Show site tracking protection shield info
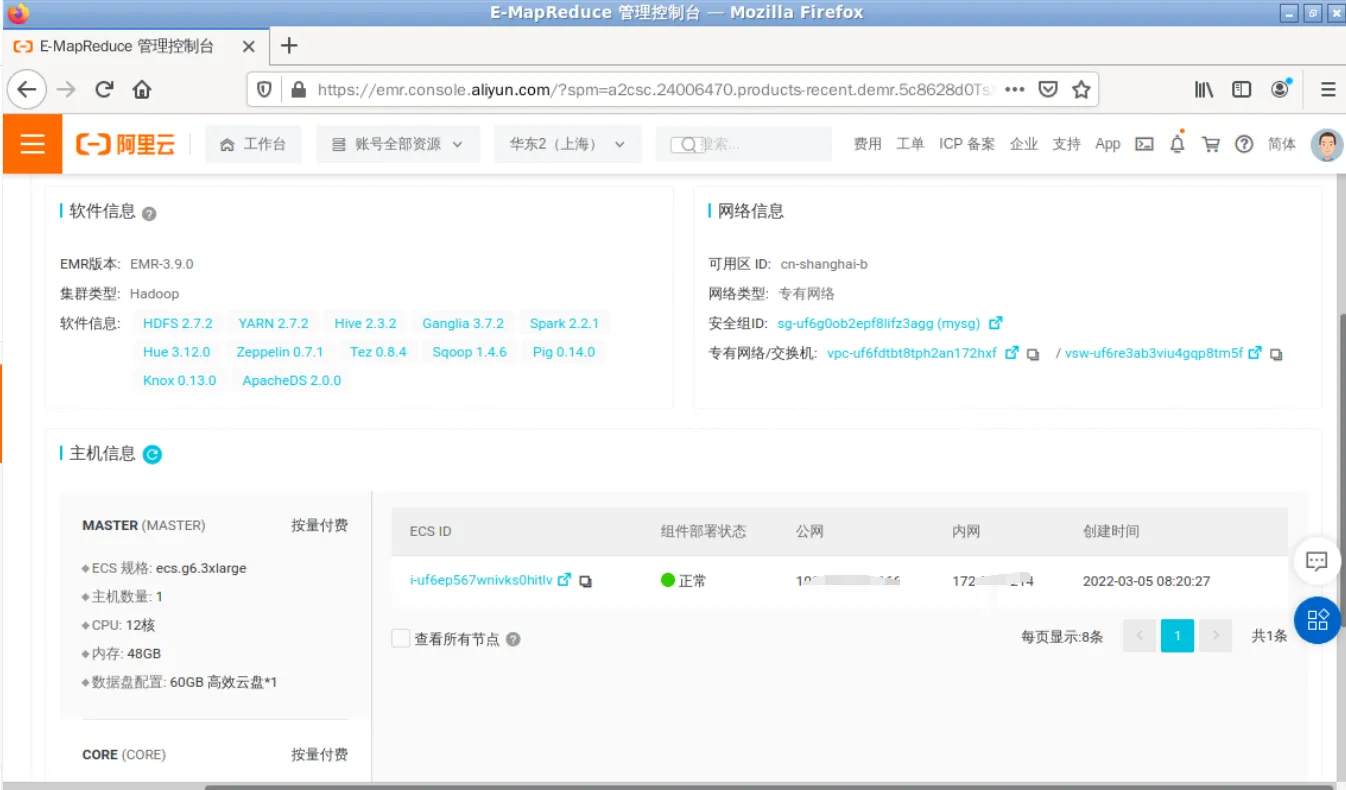This screenshot has height=790, width=1346. click(265, 89)
